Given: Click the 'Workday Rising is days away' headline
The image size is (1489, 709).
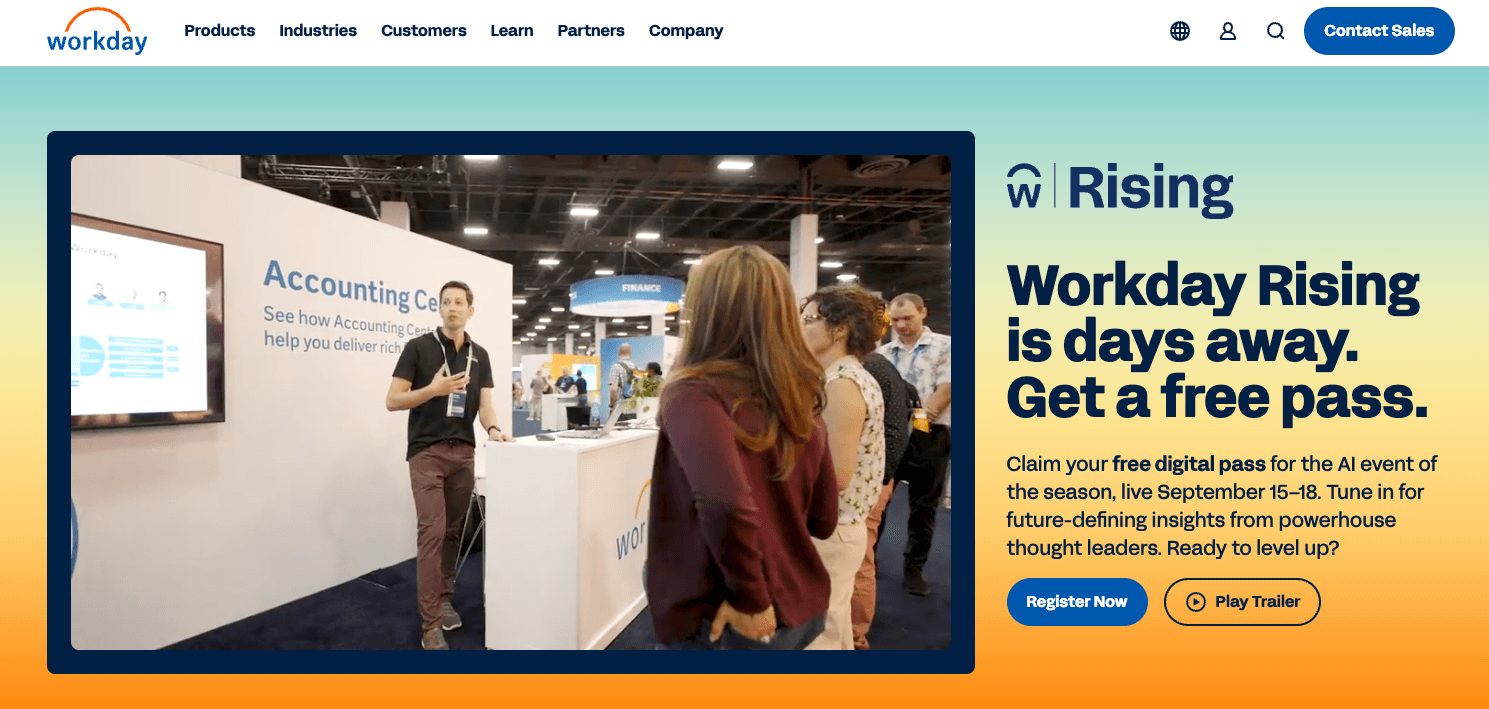Looking at the screenshot, I should 1217,342.
